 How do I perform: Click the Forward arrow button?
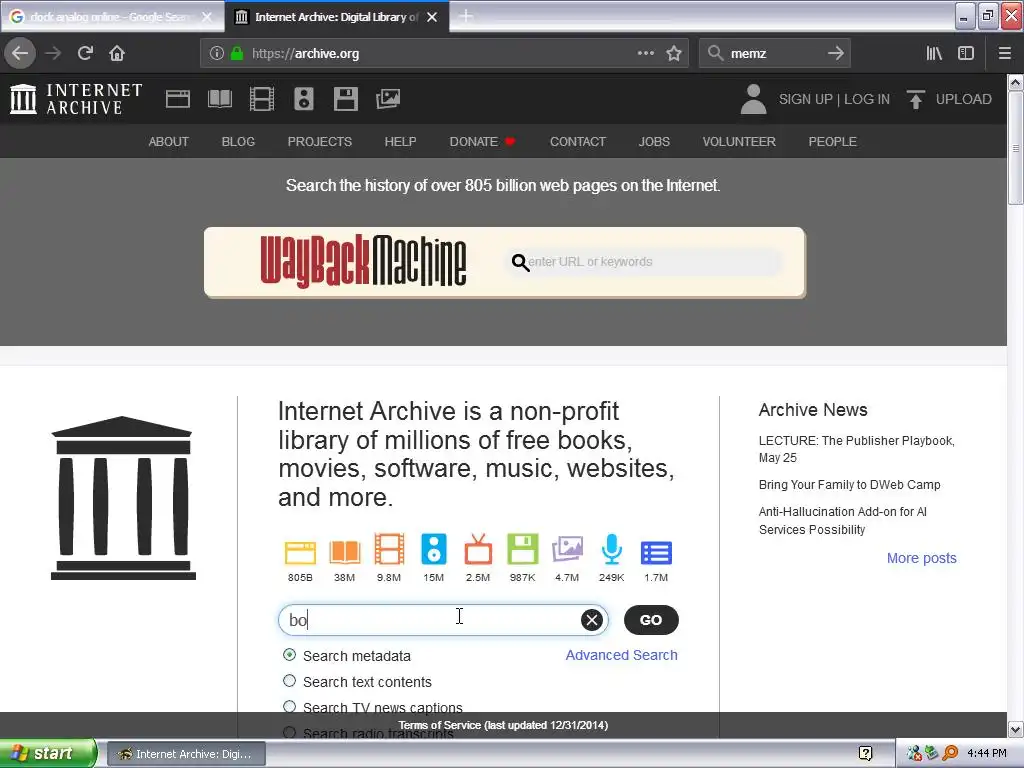click(x=53, y=53)
